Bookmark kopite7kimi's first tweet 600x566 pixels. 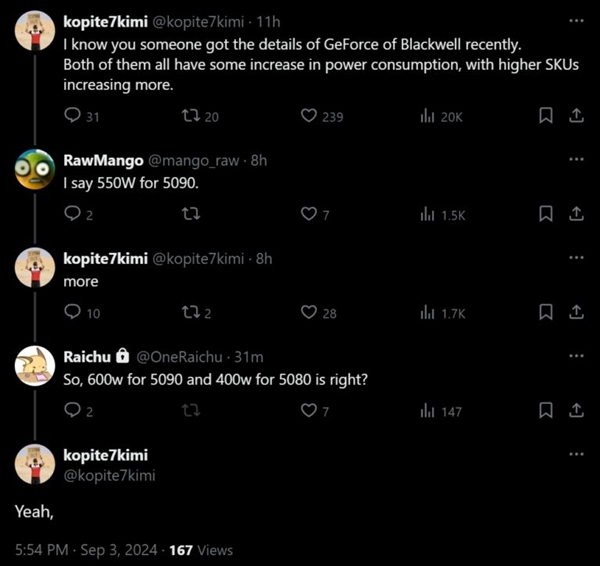click(x=546, y=116)
